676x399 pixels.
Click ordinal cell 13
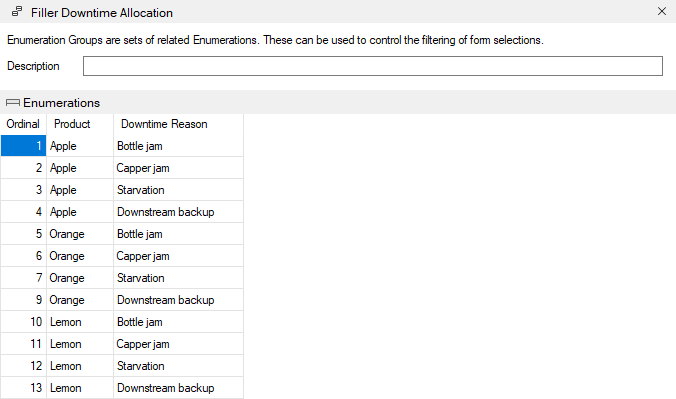click(x=23, y=388)
